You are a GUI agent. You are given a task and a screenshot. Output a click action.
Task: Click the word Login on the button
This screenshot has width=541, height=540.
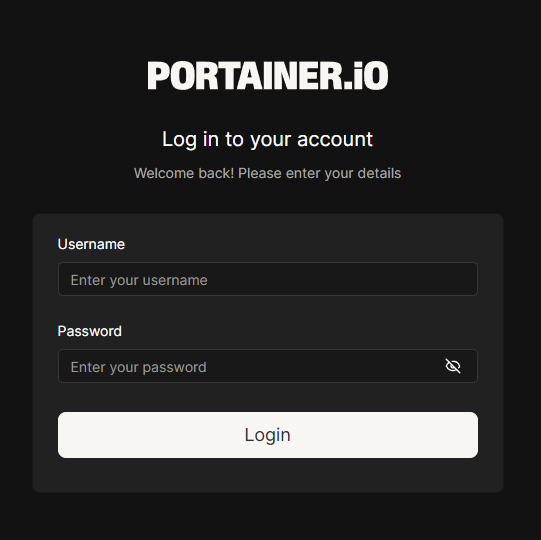pos(267,435)
